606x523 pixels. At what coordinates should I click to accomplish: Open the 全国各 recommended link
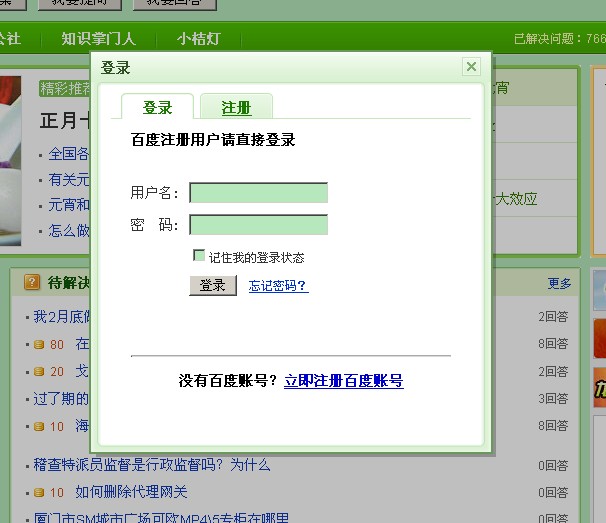69,154
